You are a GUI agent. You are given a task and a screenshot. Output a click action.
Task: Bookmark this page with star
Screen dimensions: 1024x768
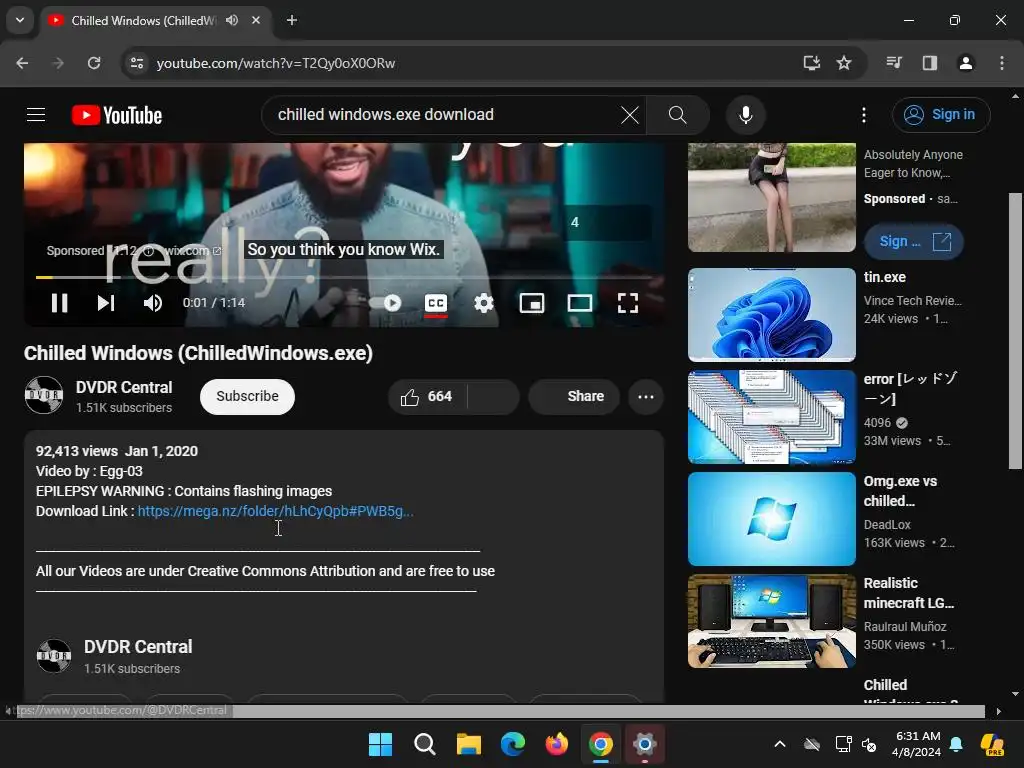(x=844, y=63)
